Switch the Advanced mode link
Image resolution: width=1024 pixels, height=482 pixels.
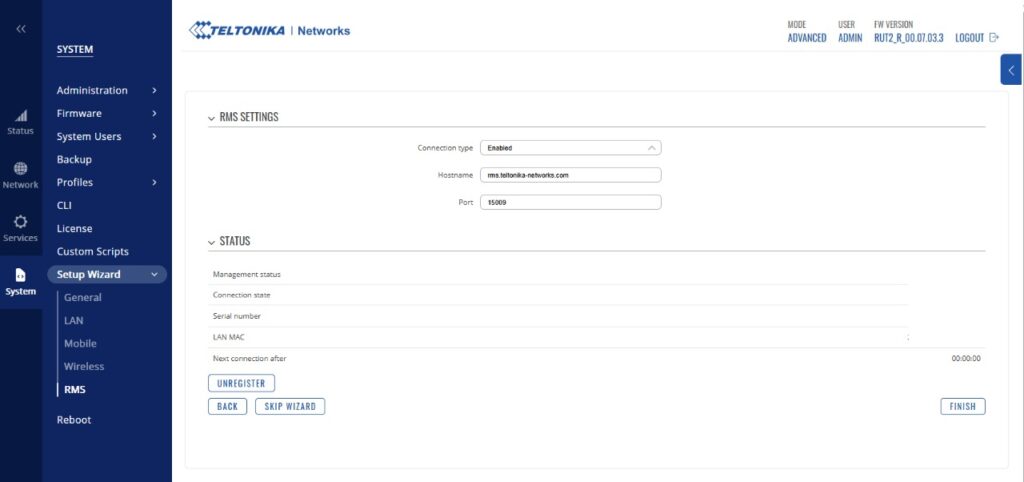point(807,38)
